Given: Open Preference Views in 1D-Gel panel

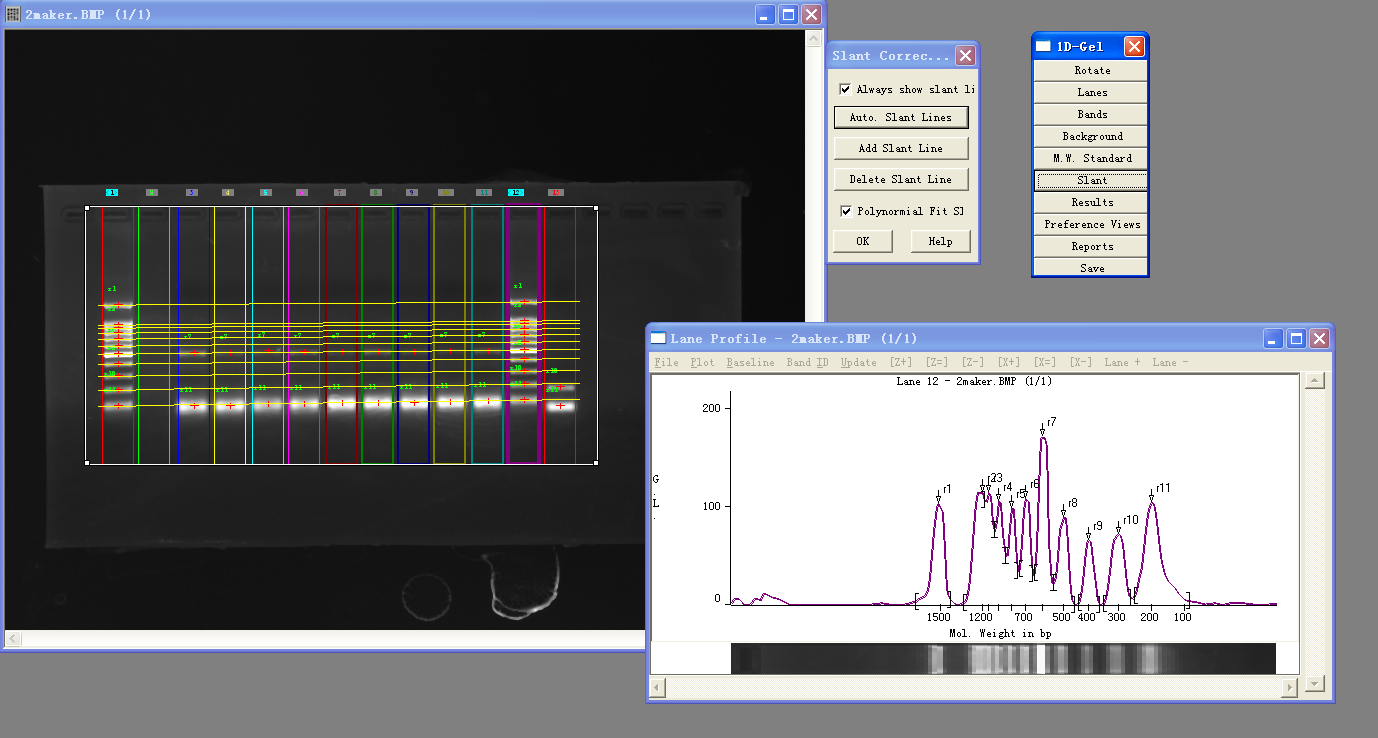Looking at the screenshot, I should tap(1092, 224).
